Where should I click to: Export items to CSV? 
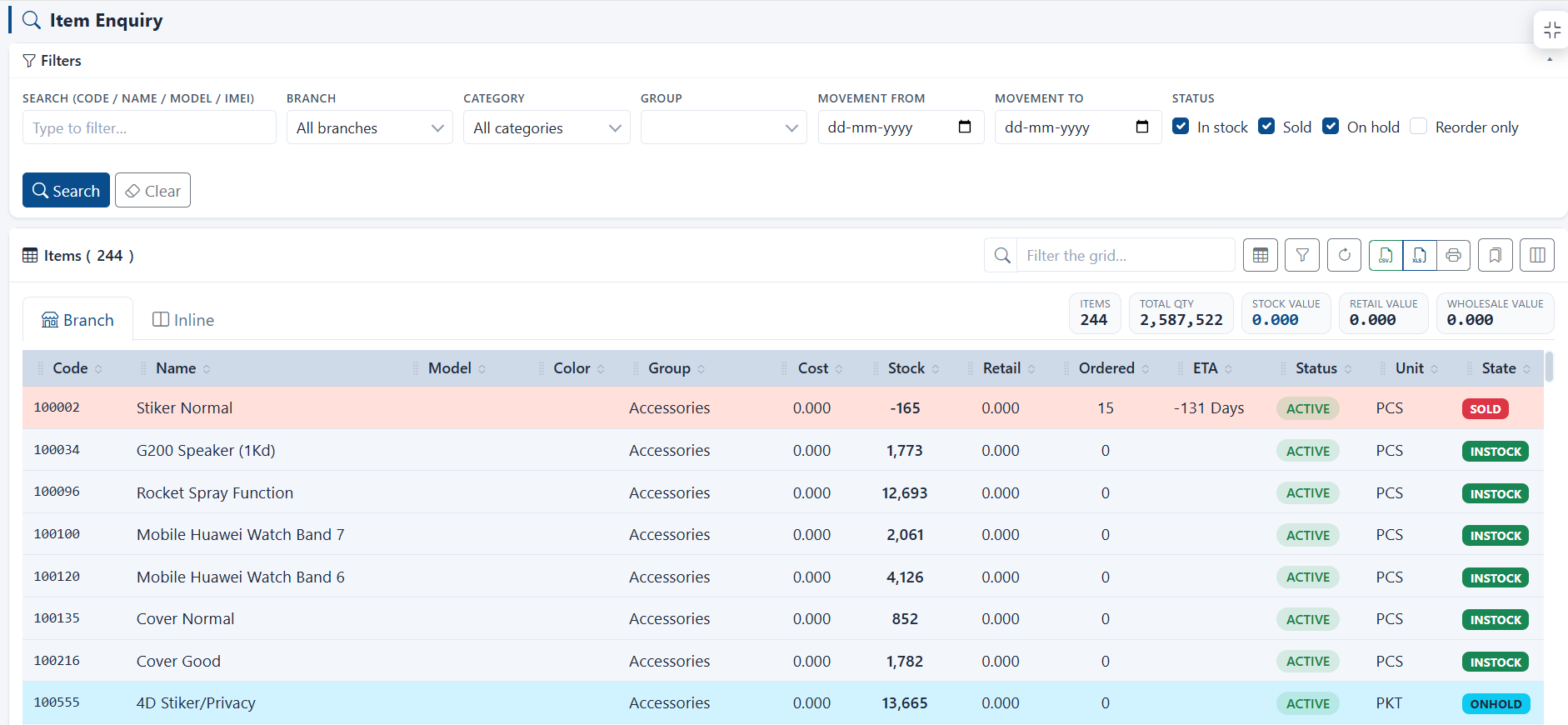coord(1386,255)
